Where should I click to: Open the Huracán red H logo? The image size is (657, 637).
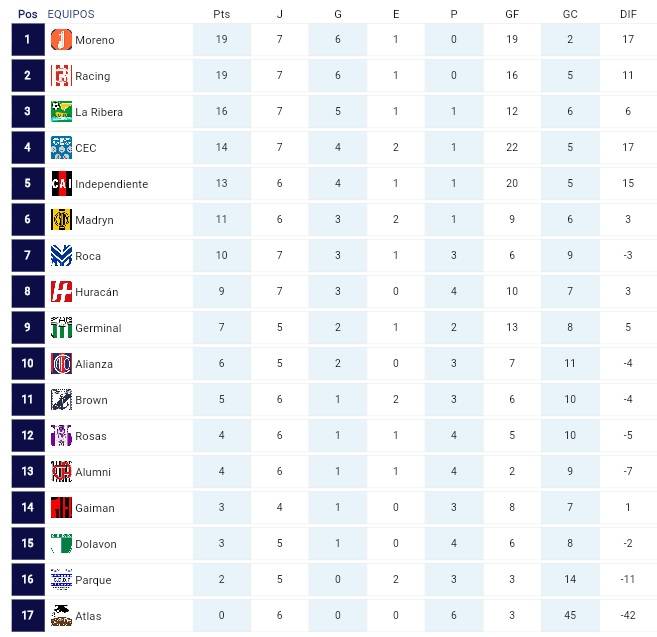coord(61,292)
